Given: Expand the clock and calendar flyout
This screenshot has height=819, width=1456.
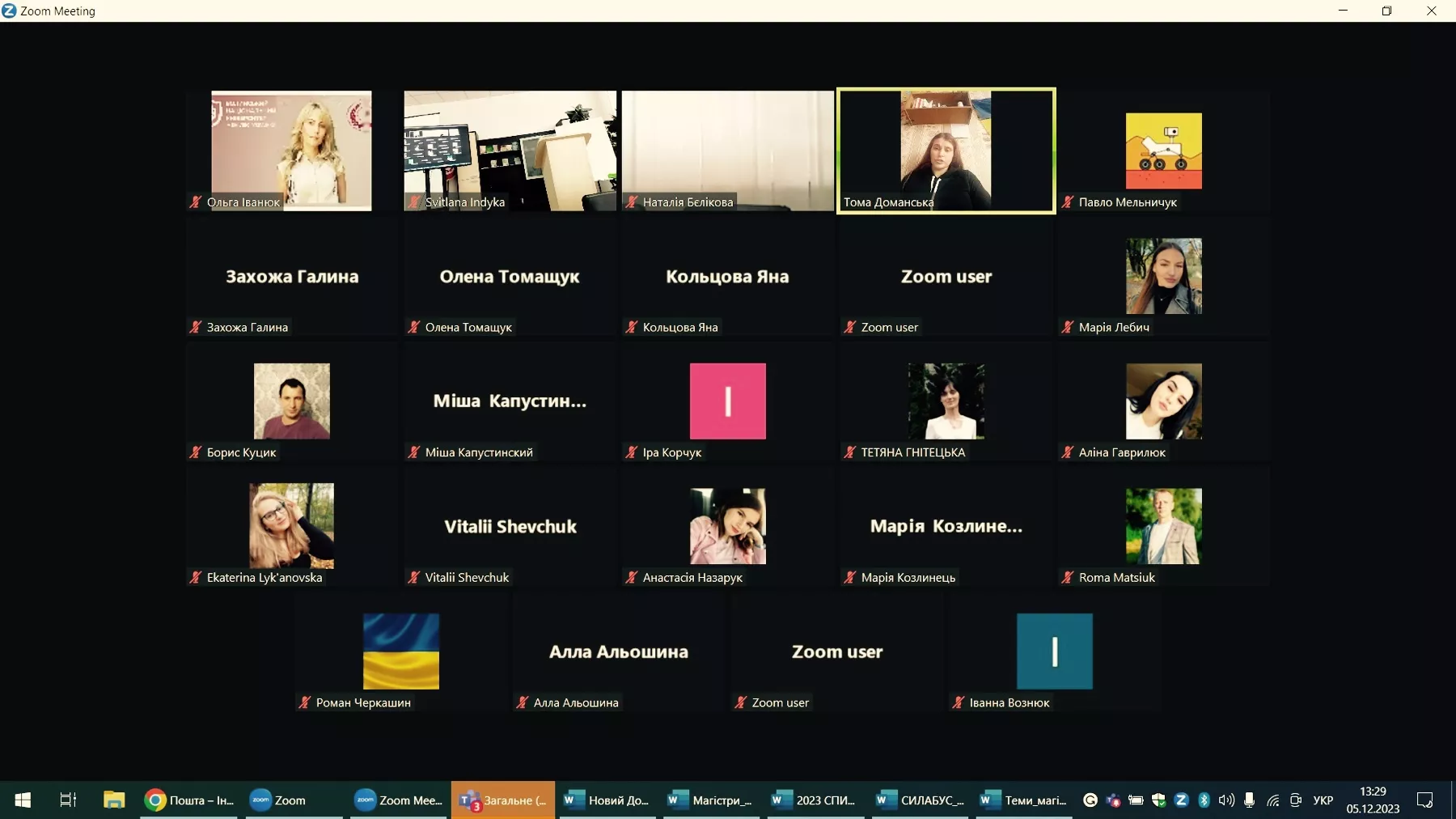Looking at the screenshot, I should click(x=1373, y=800).
